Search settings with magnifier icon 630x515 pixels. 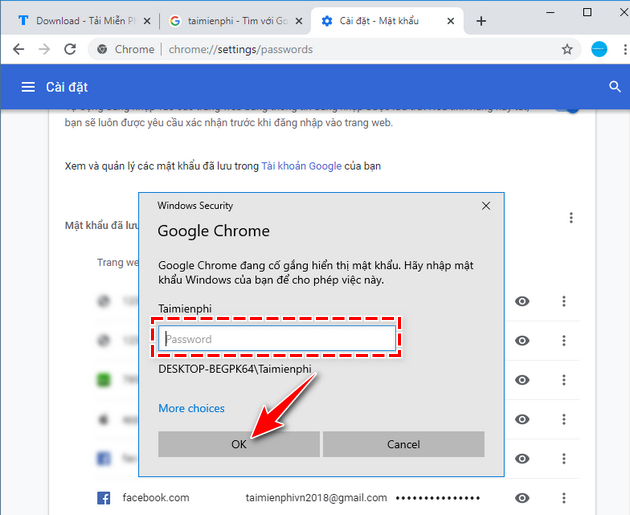(615, 86)
